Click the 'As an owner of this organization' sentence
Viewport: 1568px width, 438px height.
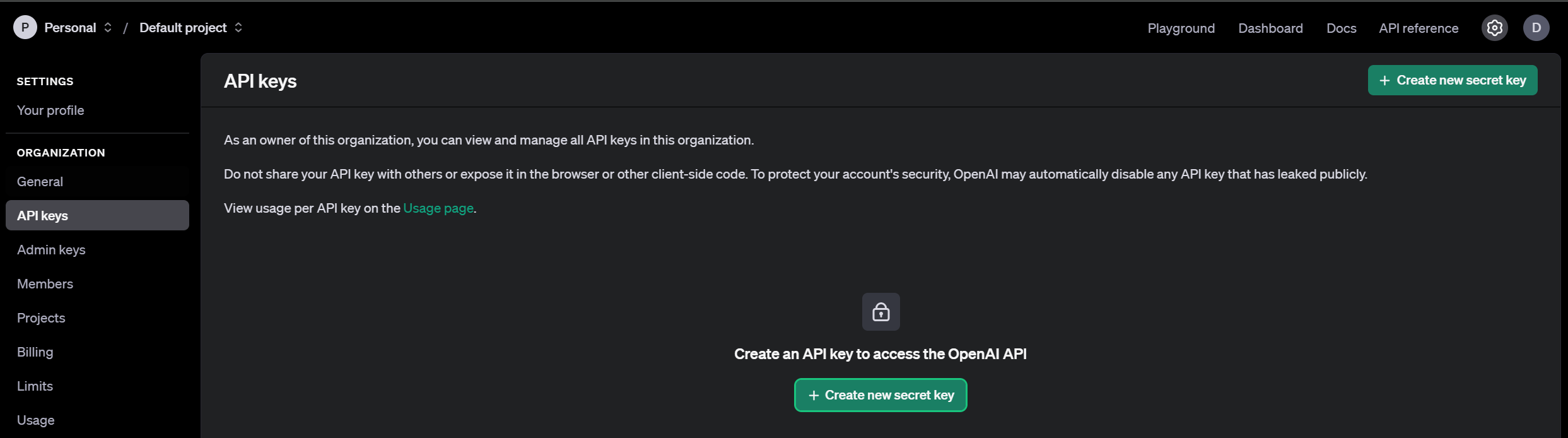[x=489, y=140]
